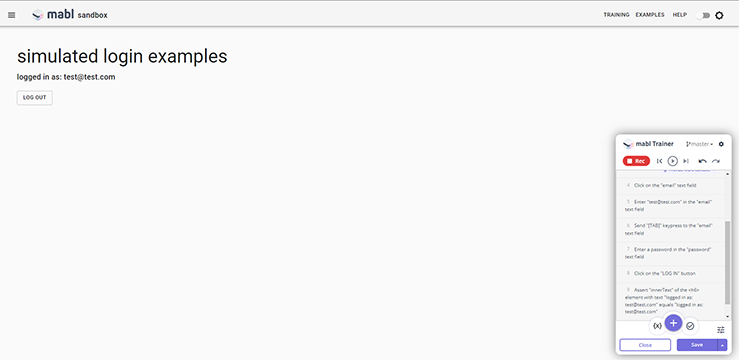Open the step filter sliders icon

pyautogui.click(x=720, y=330)
